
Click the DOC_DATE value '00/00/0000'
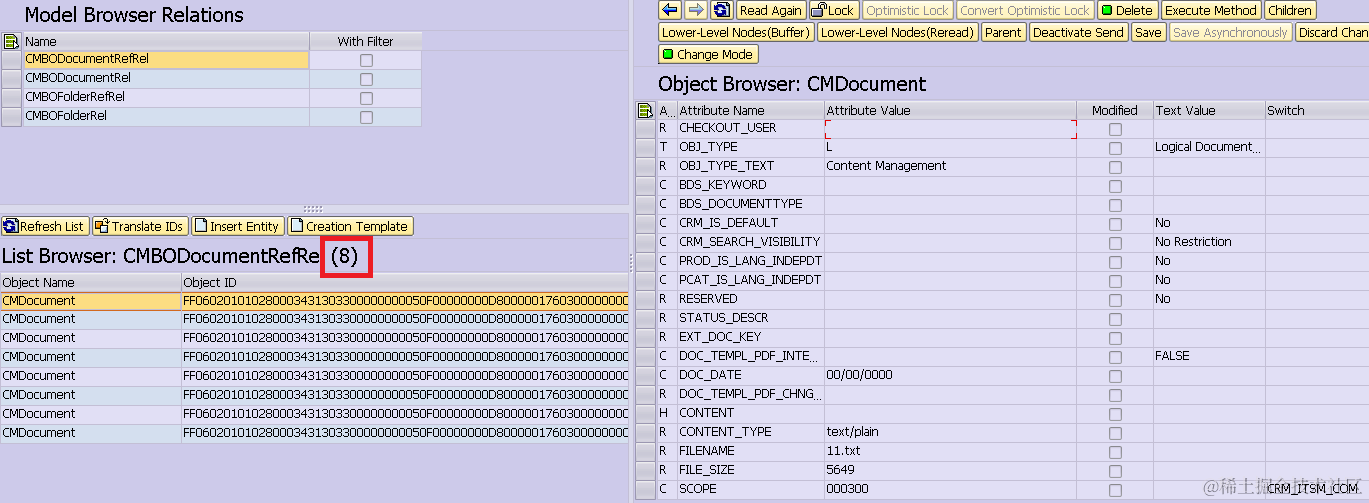[859, 375]
